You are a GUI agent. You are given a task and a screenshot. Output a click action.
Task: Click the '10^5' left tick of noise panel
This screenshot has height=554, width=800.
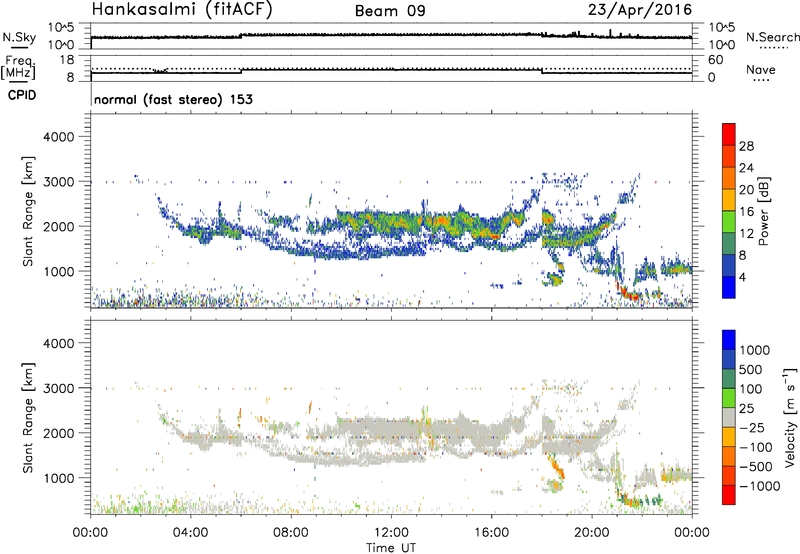(x=61, y=28)
